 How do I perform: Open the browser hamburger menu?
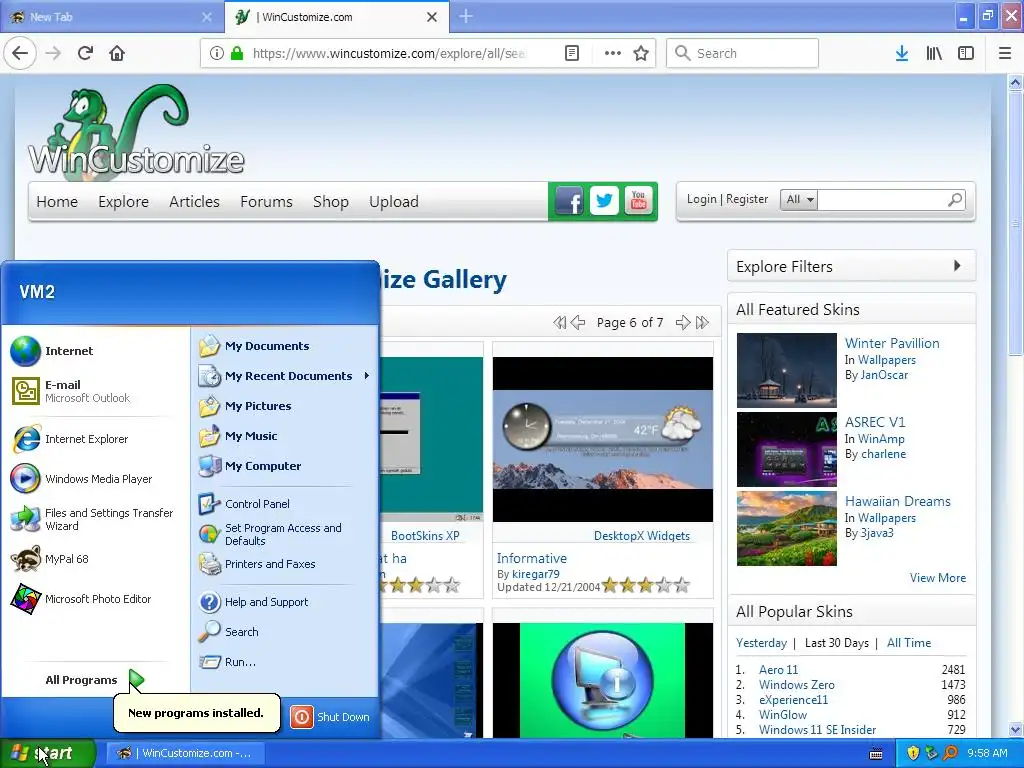click(1005, 54)
